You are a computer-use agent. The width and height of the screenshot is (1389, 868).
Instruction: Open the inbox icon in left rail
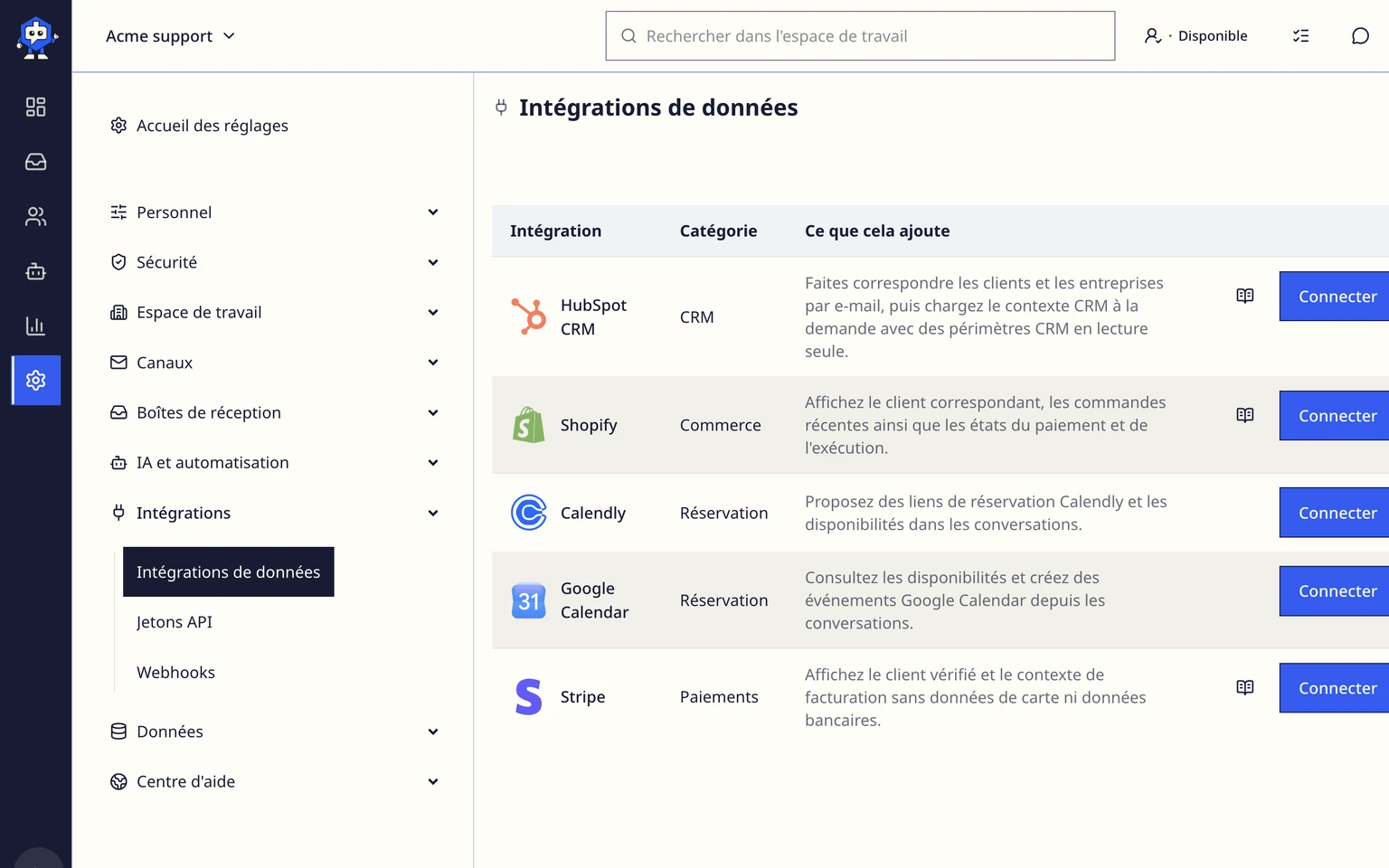click(35, 162)
